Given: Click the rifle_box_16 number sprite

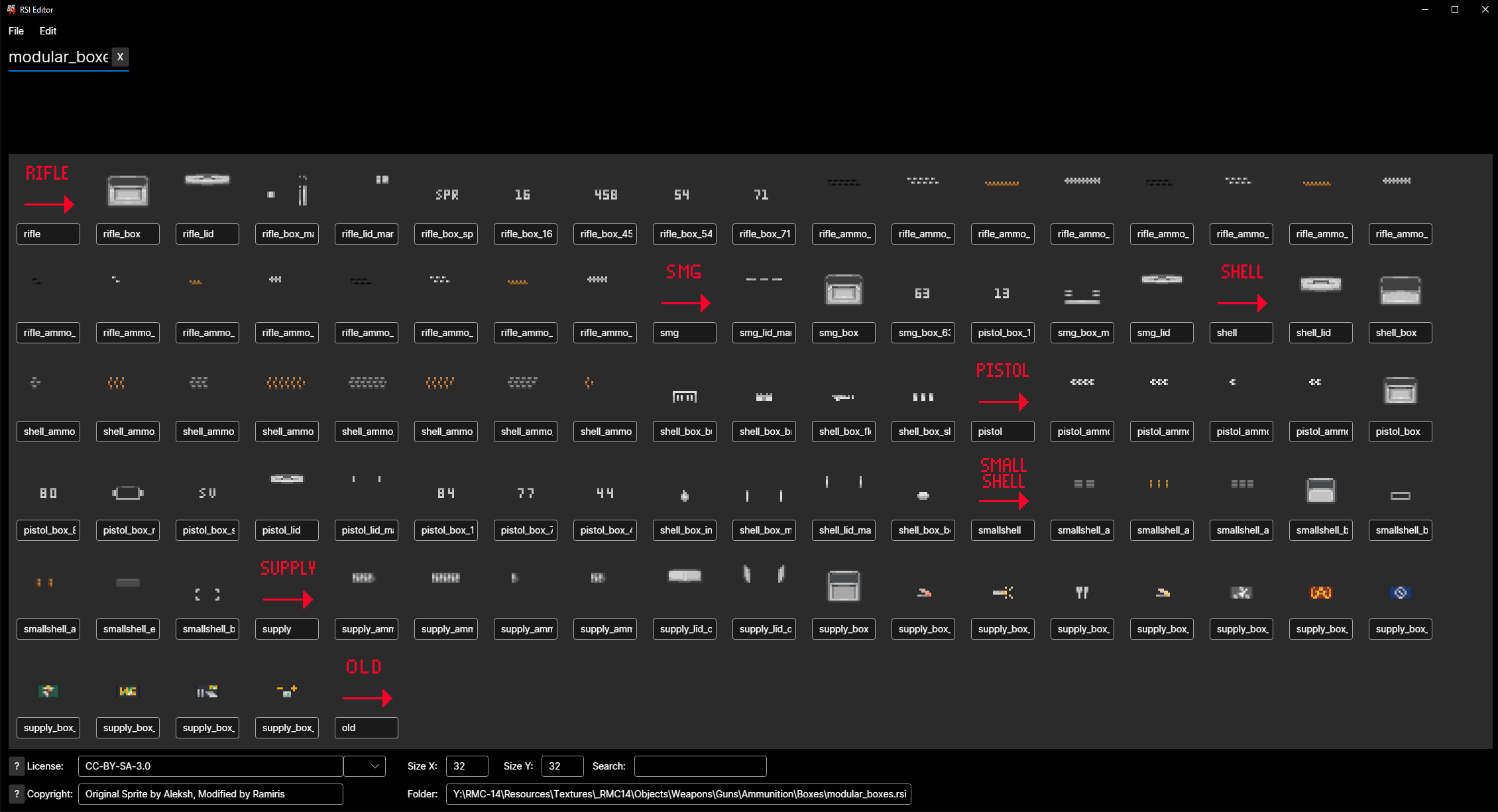Looking at the screenshot, I should [x=522, y=195].
